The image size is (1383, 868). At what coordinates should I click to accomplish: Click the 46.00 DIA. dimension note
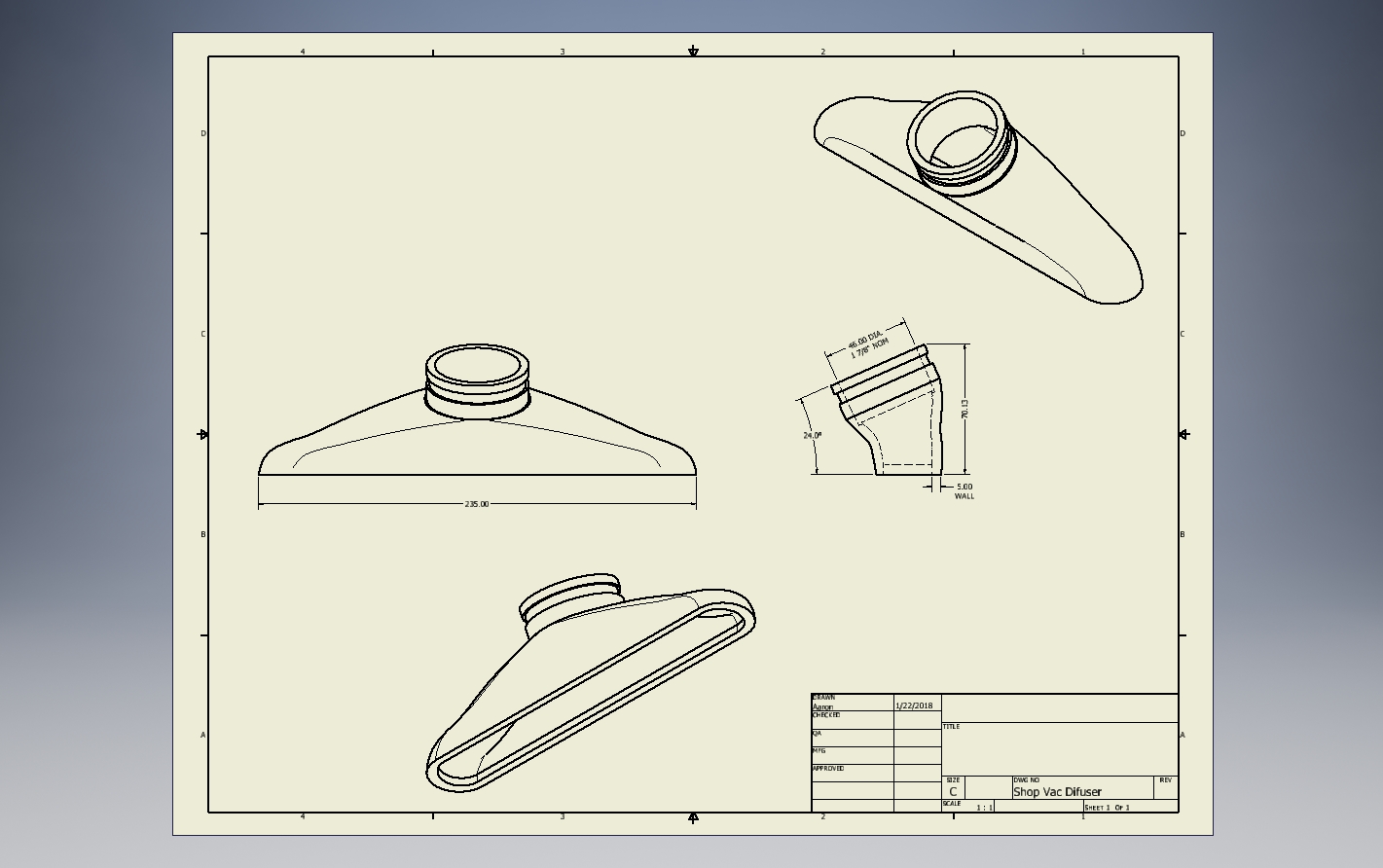point(864,341)
